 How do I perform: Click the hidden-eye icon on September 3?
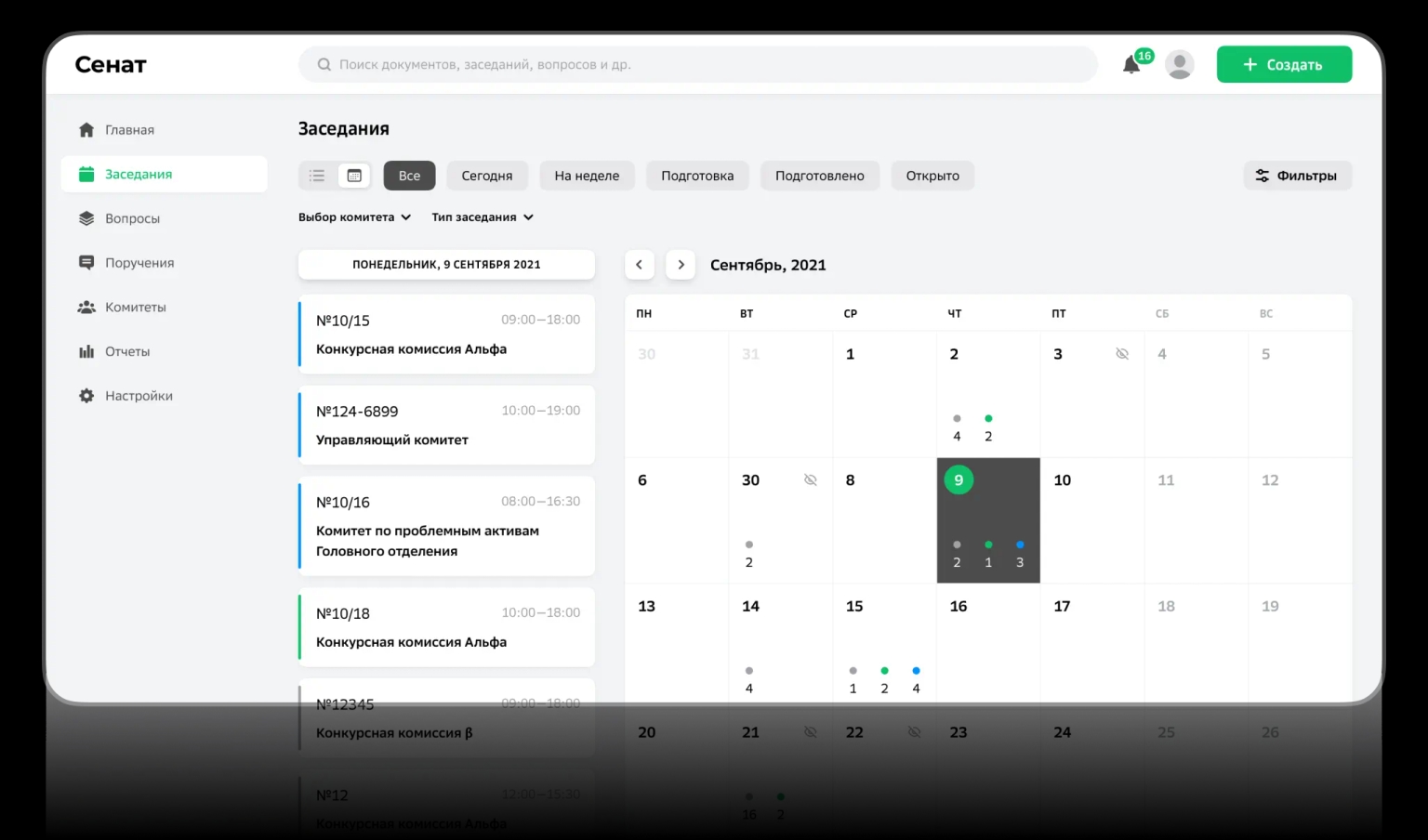(1122, 354)
